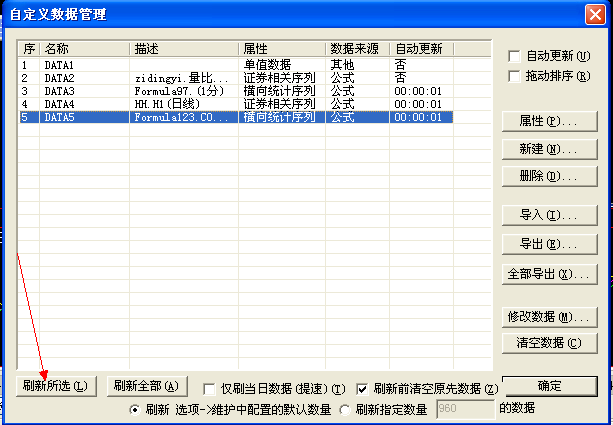Image resolution: width=613 pixels, height=425 pixels.
Task: Click description zidingyi.量比... cell
Action: click(181, 78)
